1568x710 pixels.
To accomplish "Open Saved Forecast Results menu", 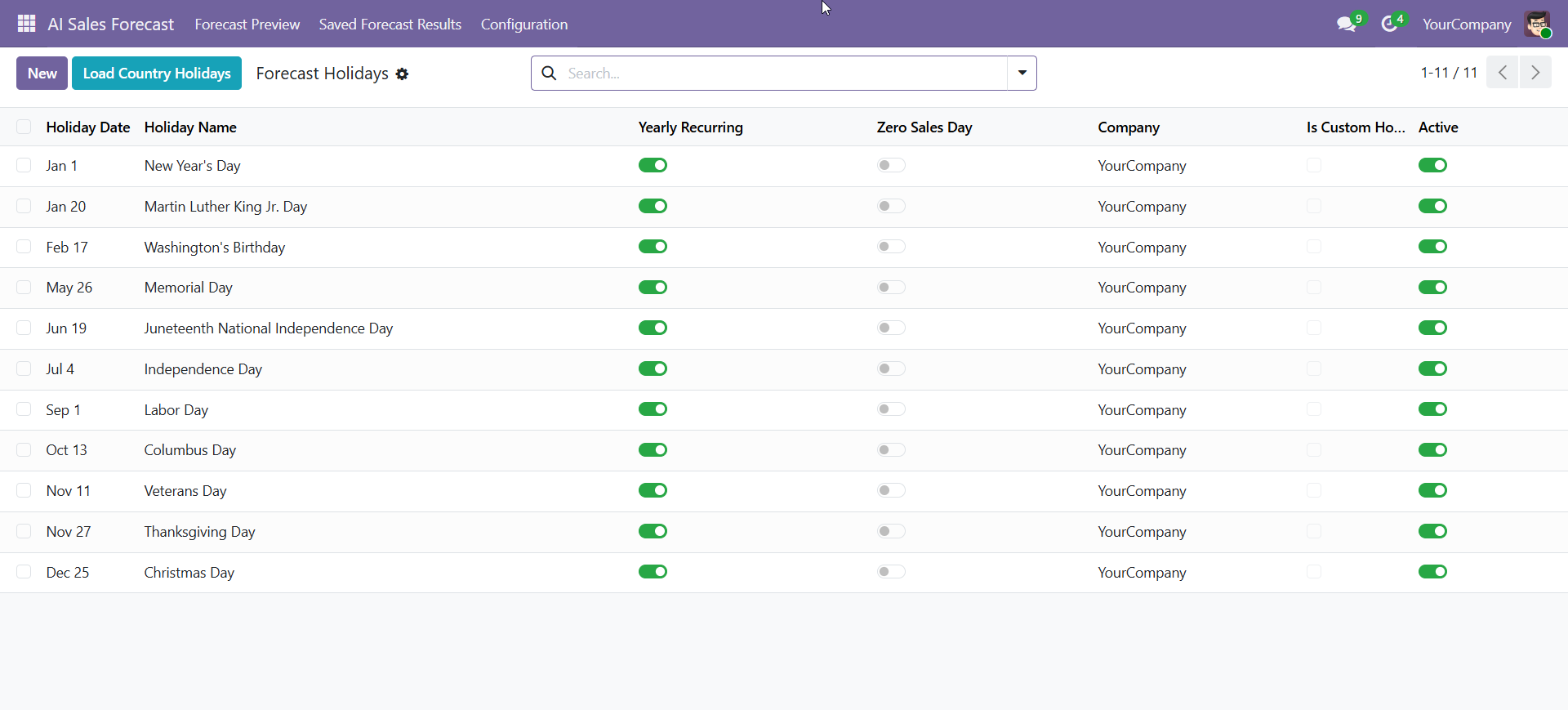I will [x=390, y=25].
